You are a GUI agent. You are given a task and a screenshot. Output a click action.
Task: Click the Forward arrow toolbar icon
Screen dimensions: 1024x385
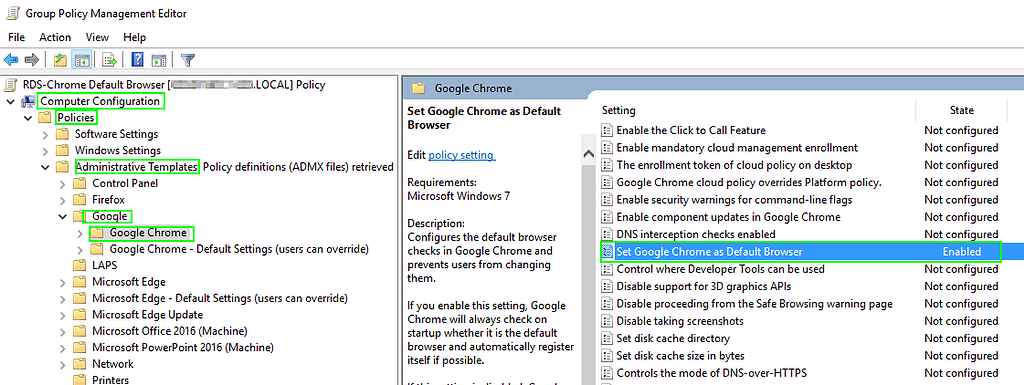tap(31, 60)
